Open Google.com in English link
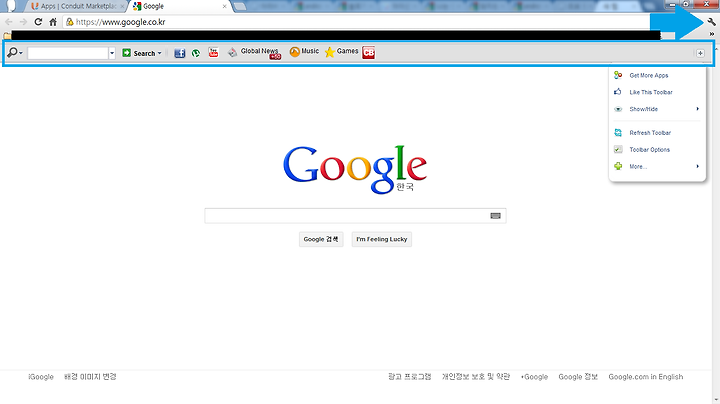Screen dimensions: 720x404 click(x=646, y=377)
